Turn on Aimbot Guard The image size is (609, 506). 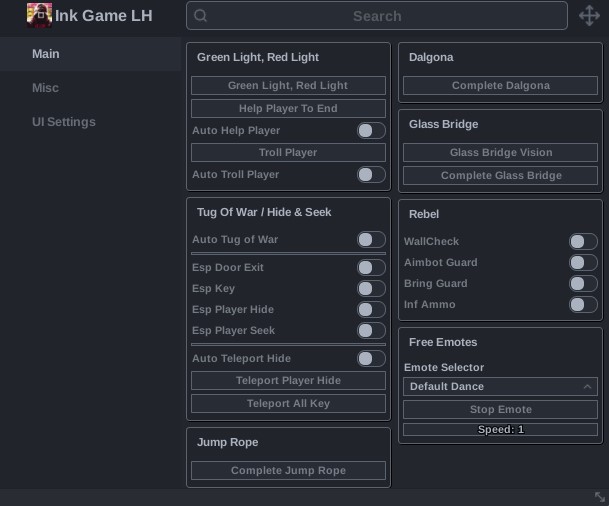tap(583, 263)
